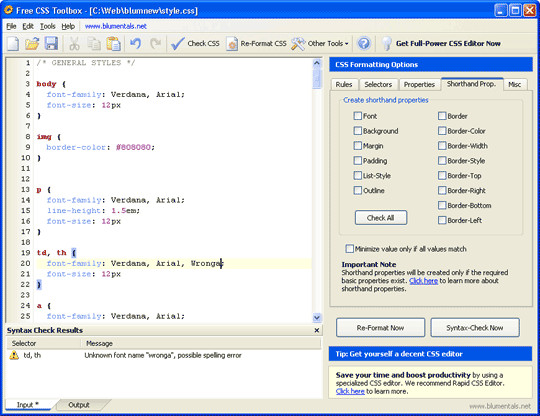Toggle Minimize value only if all values match

(x=350, y=249)
